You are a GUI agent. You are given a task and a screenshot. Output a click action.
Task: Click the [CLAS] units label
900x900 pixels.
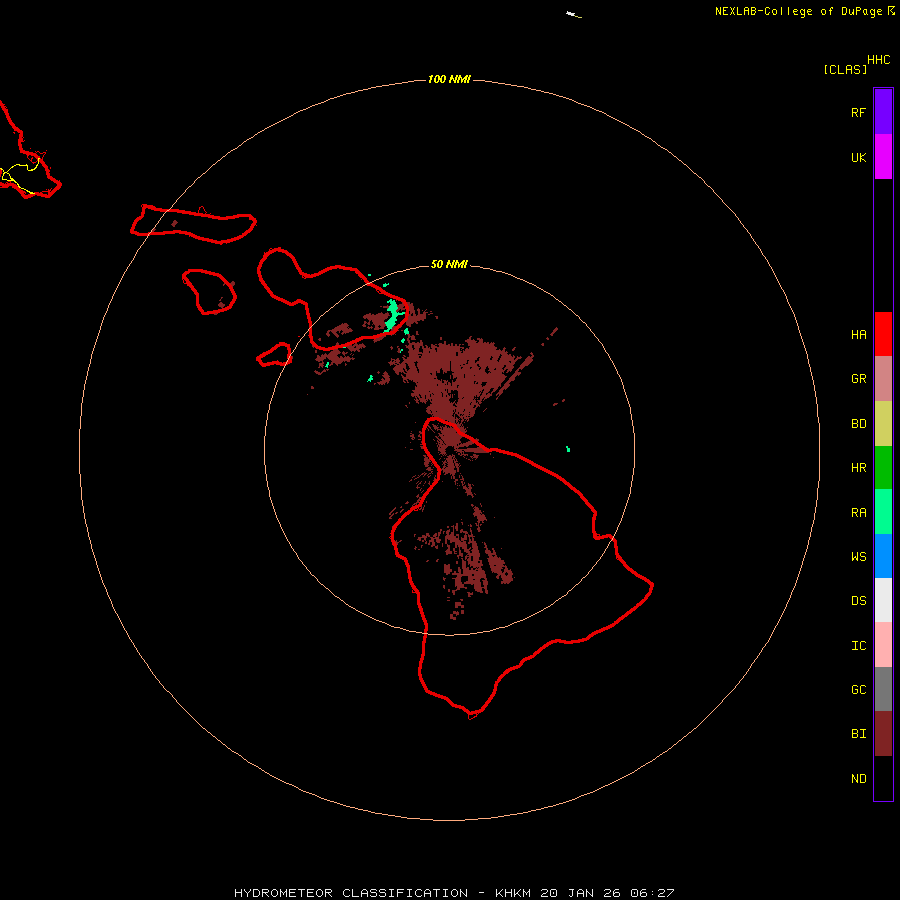(844, 69)
